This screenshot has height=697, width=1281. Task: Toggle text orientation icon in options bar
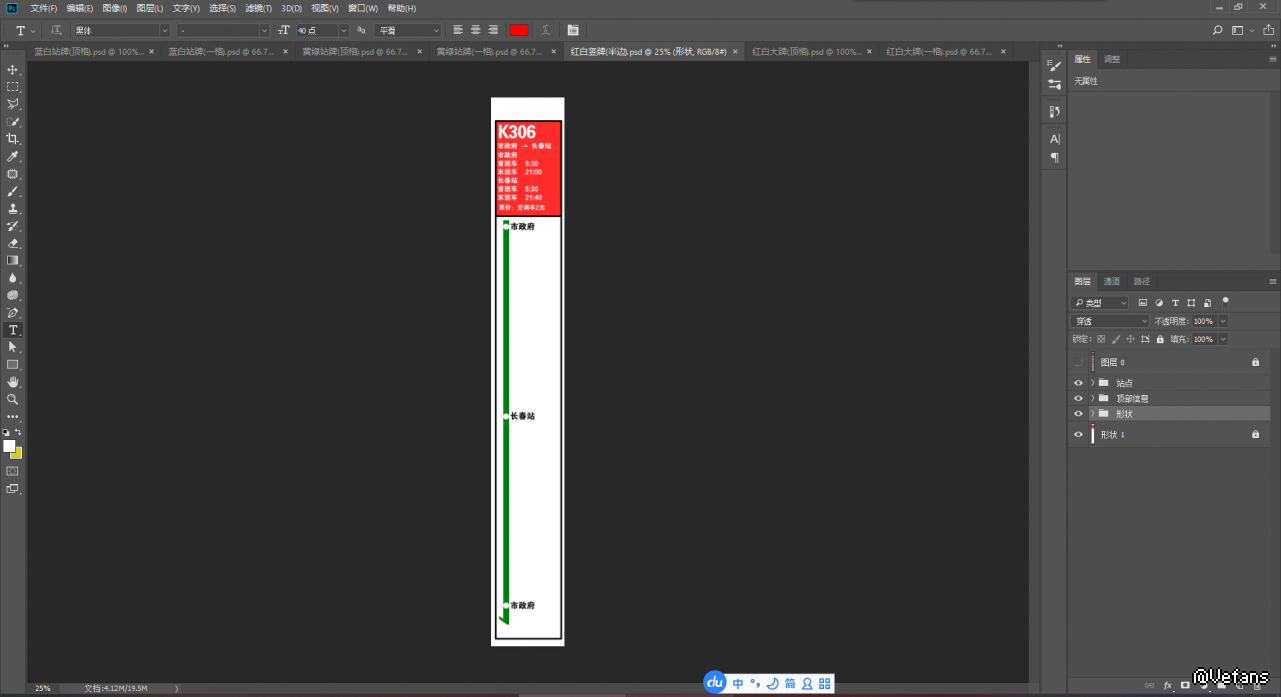point(56,31)
